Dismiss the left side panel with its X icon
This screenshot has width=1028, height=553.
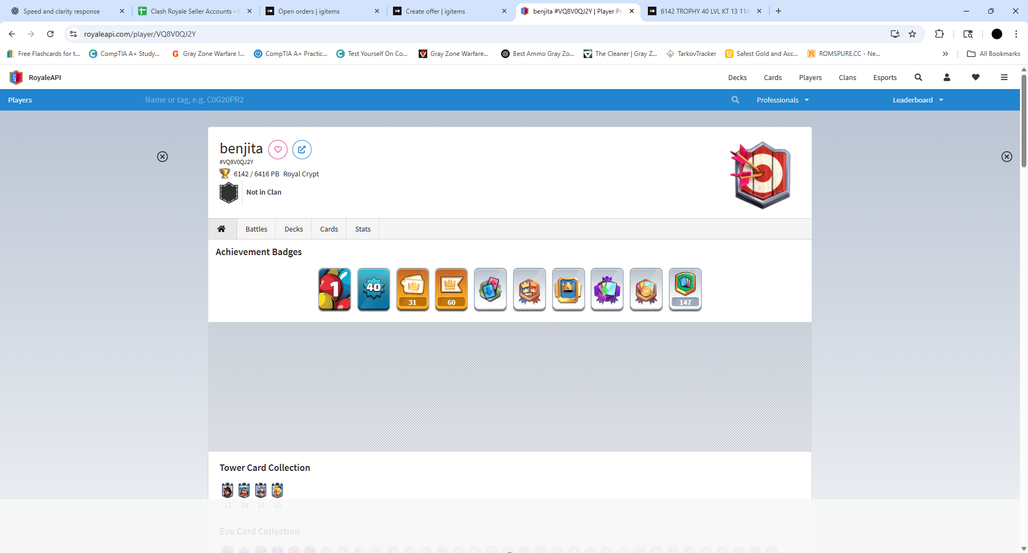(x=163, y=157)
